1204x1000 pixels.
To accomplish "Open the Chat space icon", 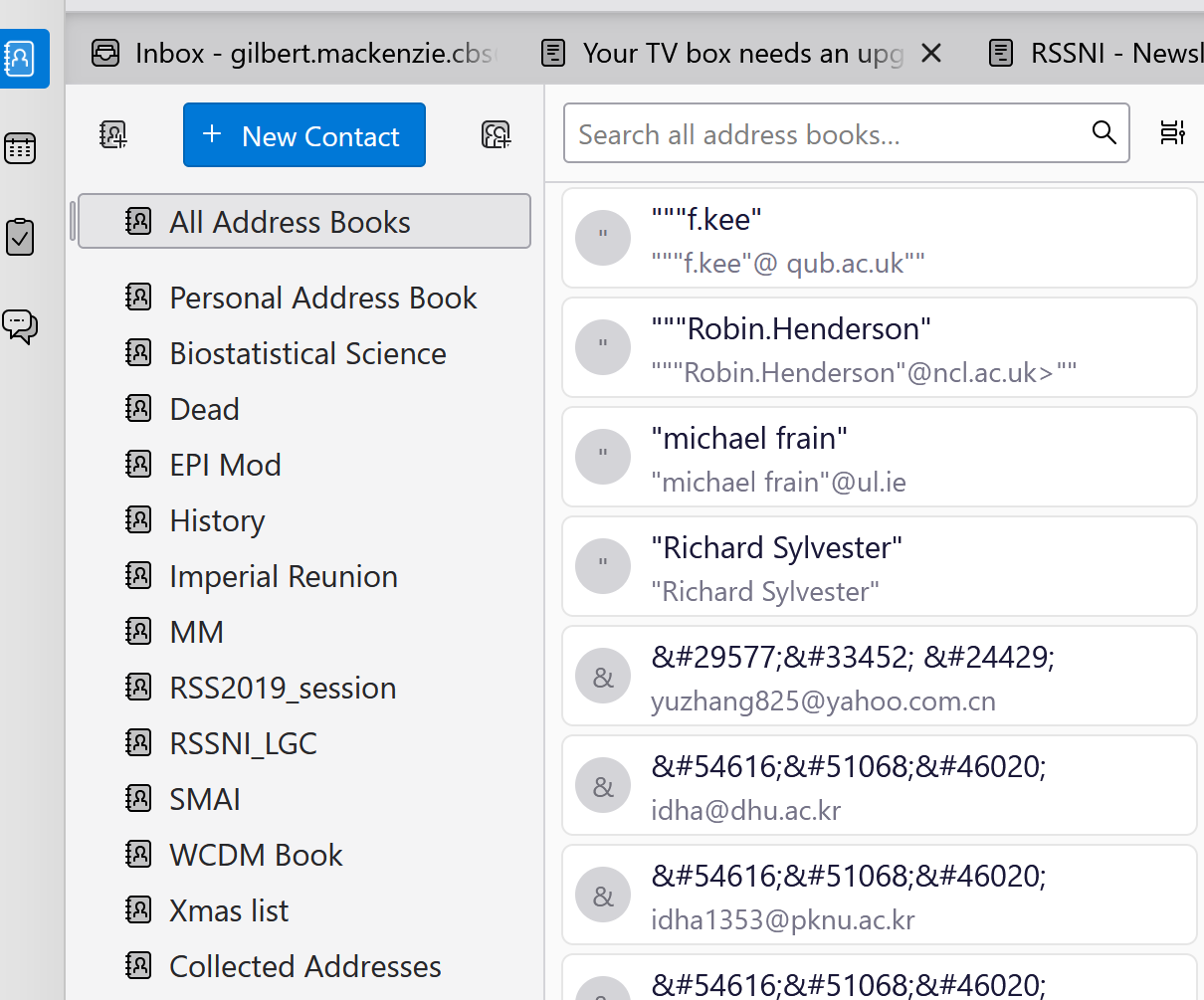I will coord(21,325).
